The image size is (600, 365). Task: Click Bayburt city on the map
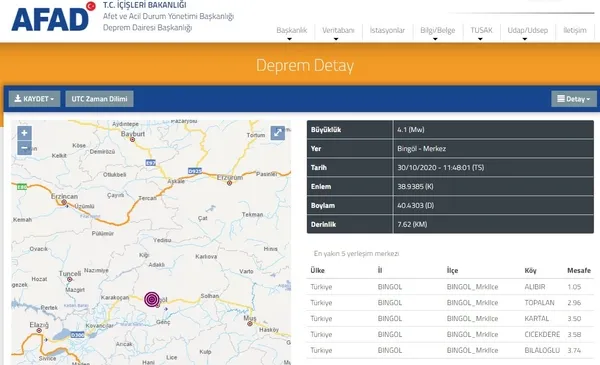point(133,134)
